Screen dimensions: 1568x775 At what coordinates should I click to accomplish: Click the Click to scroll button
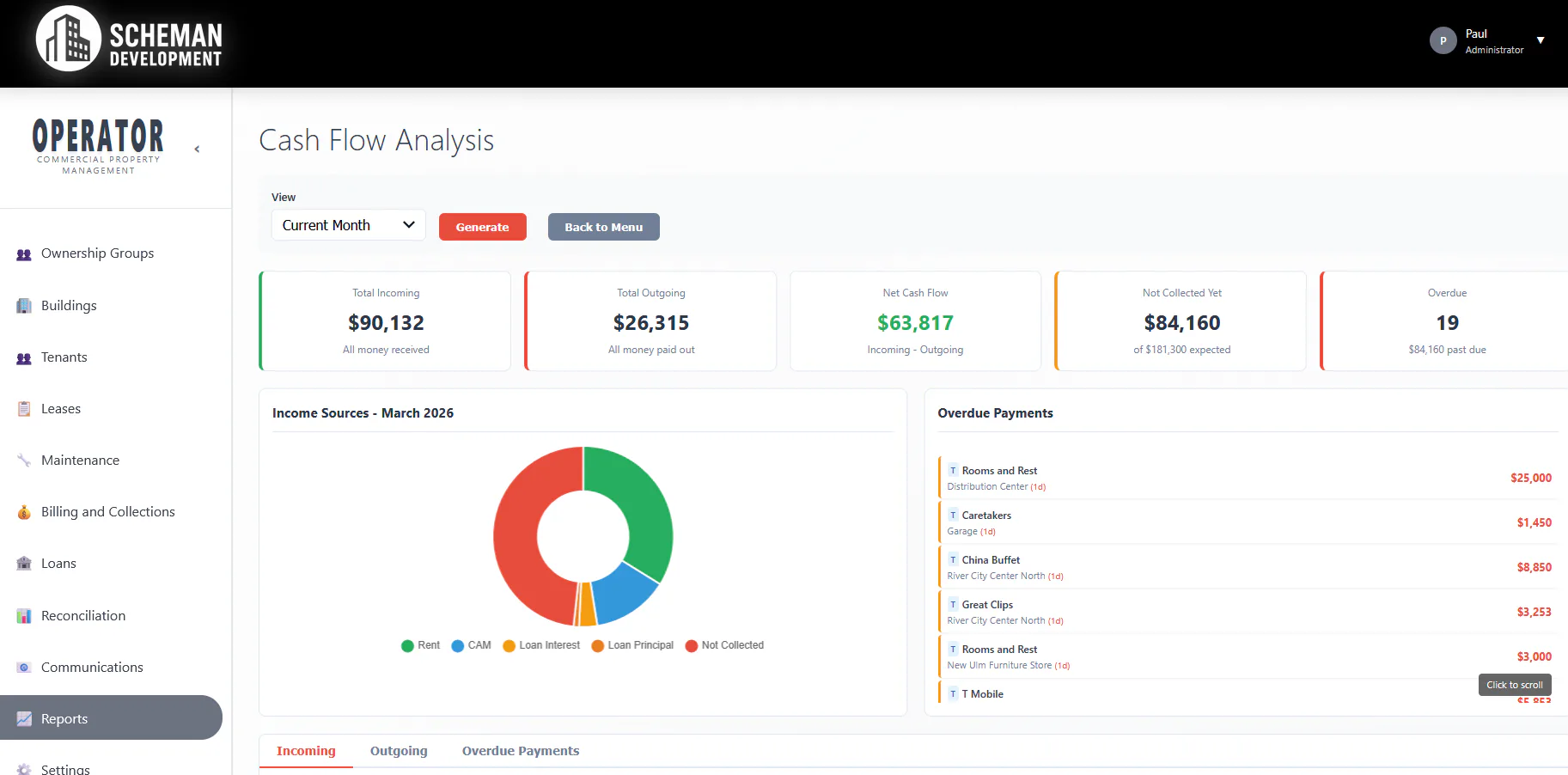point(1515,685)
